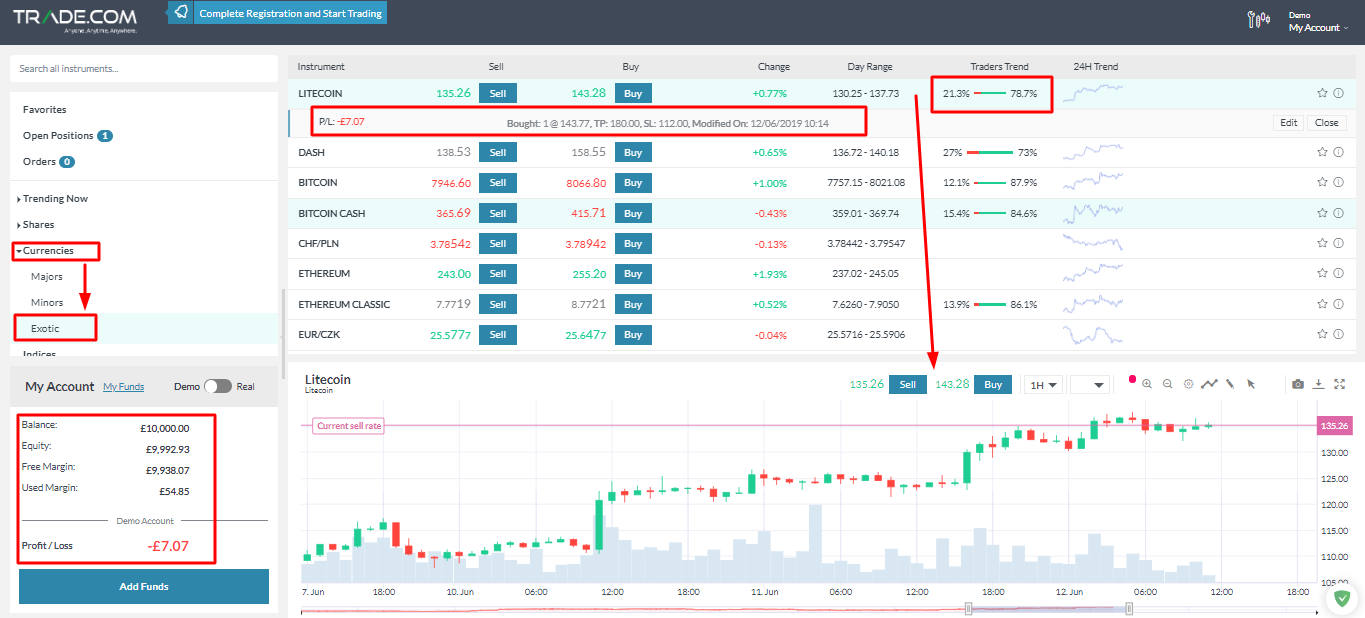Click the chart zoom in magnifier
Image resolution: width=1365 pixels, height=618 pixels.
tap(1147, 383)
